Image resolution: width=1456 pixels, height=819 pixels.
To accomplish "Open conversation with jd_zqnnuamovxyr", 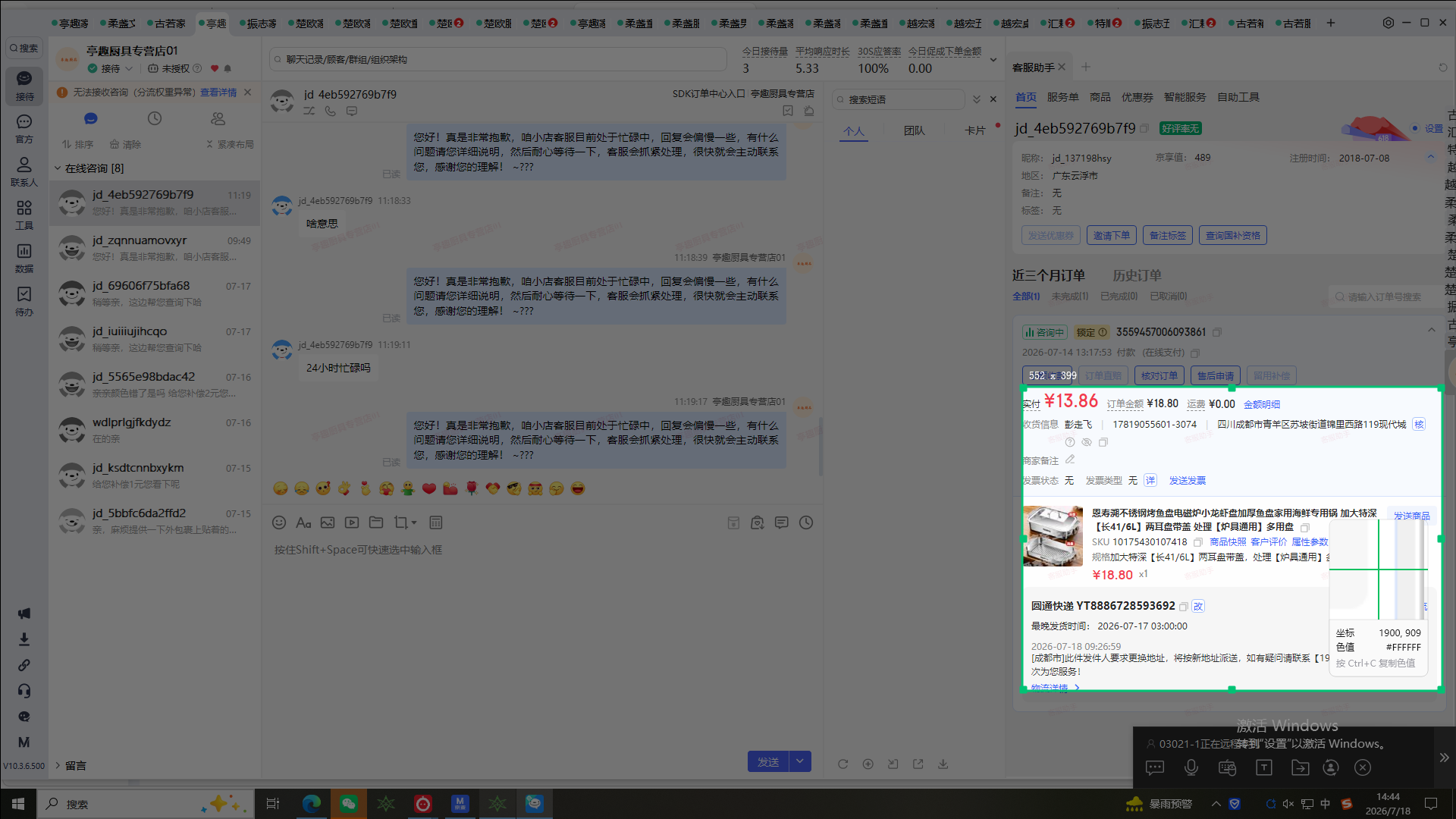I will [155, 248].
